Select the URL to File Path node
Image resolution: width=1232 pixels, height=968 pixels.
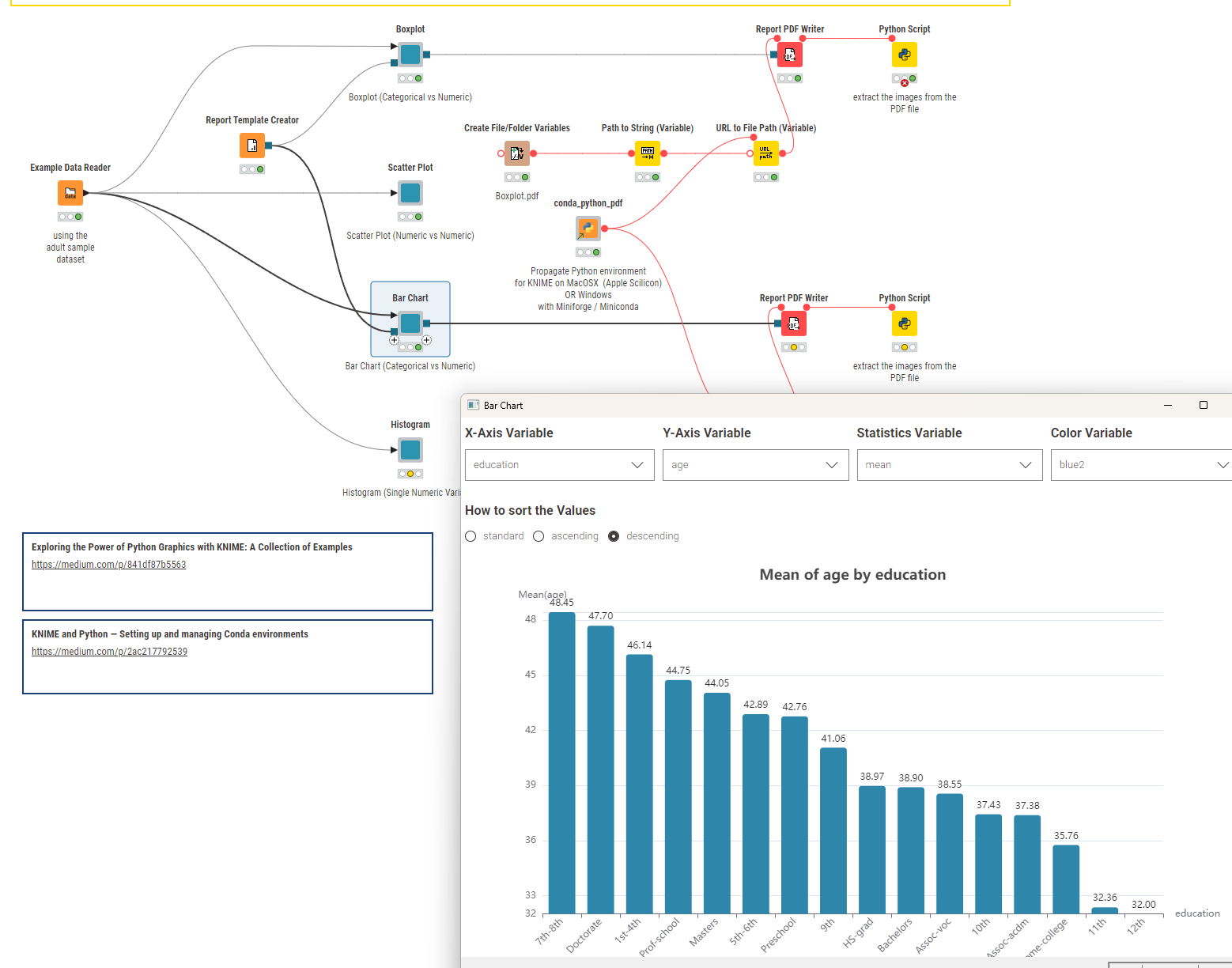coord(765,153)
